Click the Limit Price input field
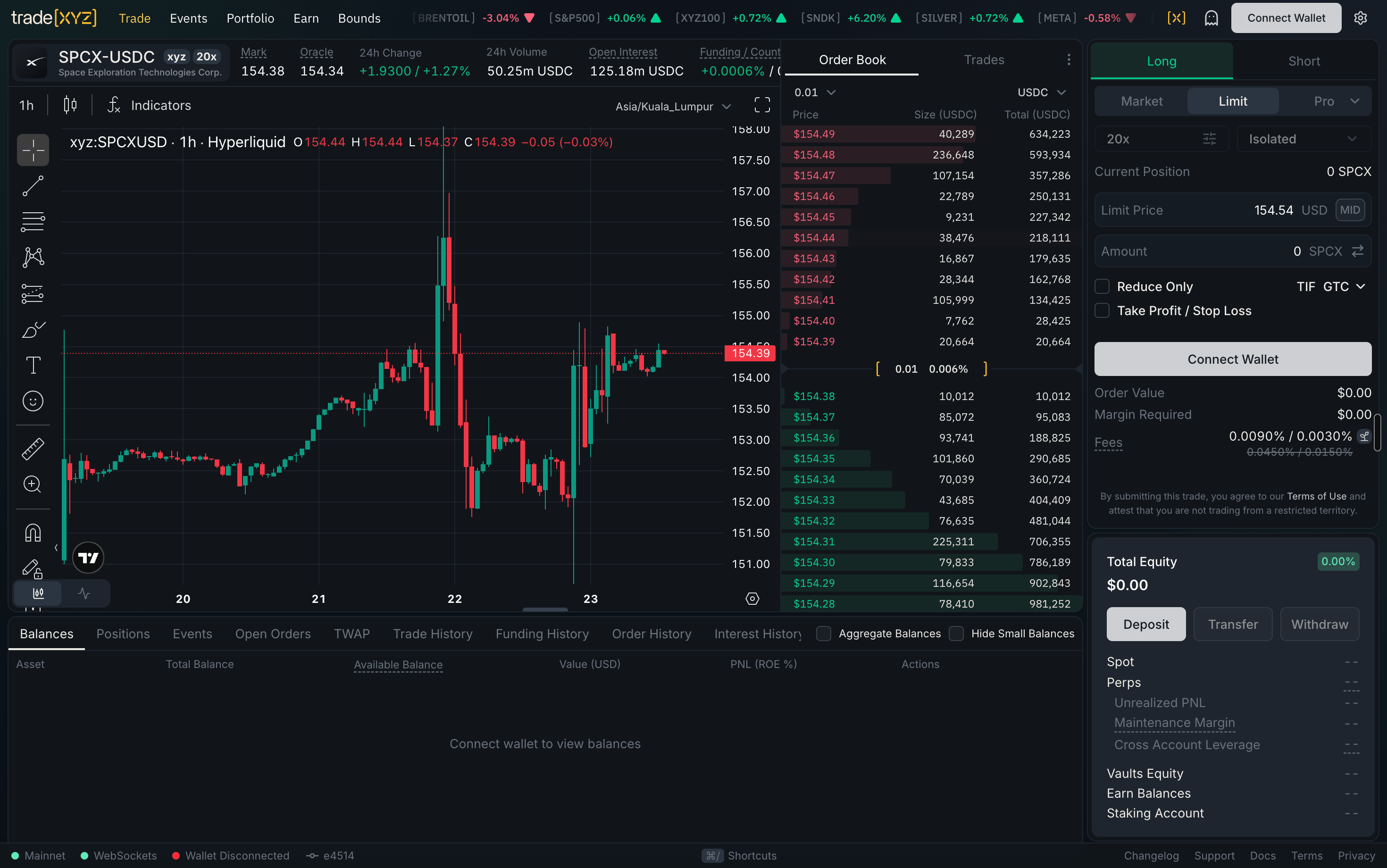This screenshot has width=1387, height=868. coord(1233,210)
